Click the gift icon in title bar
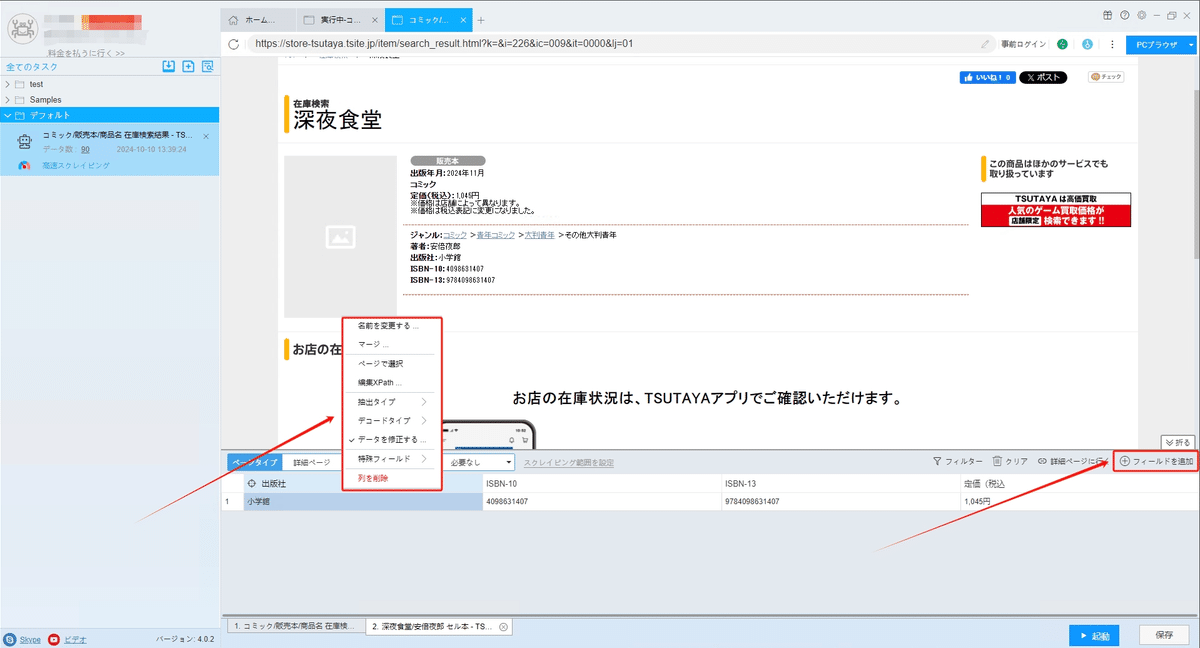1200x648 pixels. coord(1108,15)
